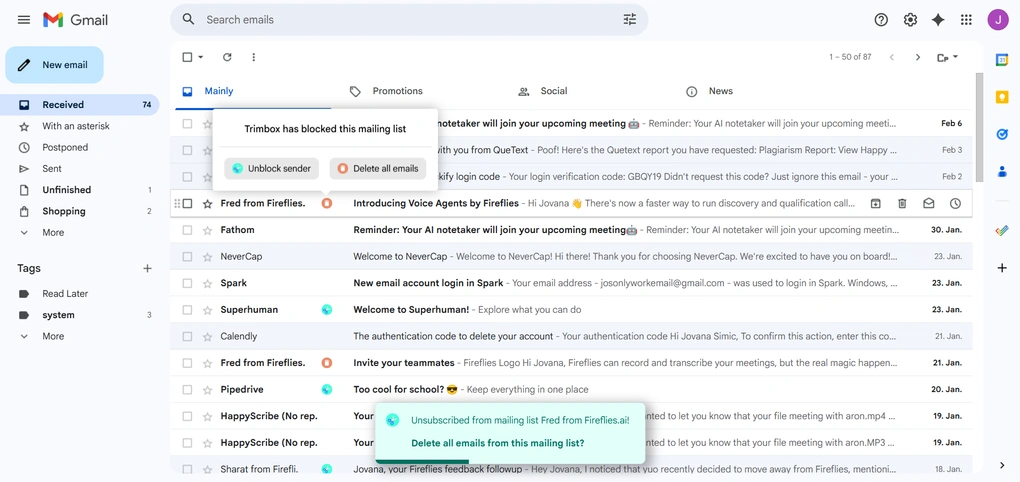This screenshot has height=482, width=1020.
Task: Open Contacts in side panel
Action: point(1002,172)
